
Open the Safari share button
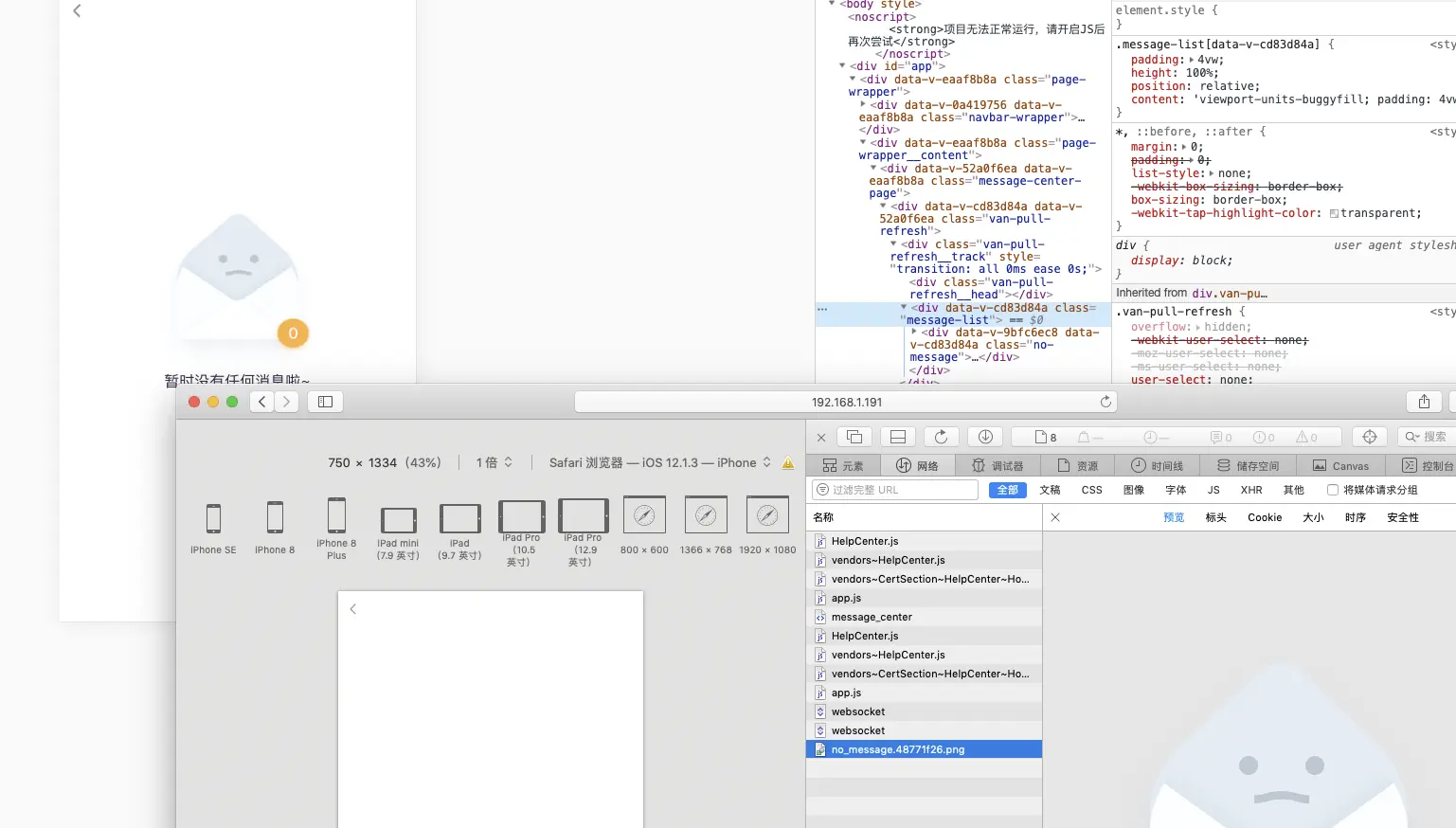click(x=1424, y=402)
